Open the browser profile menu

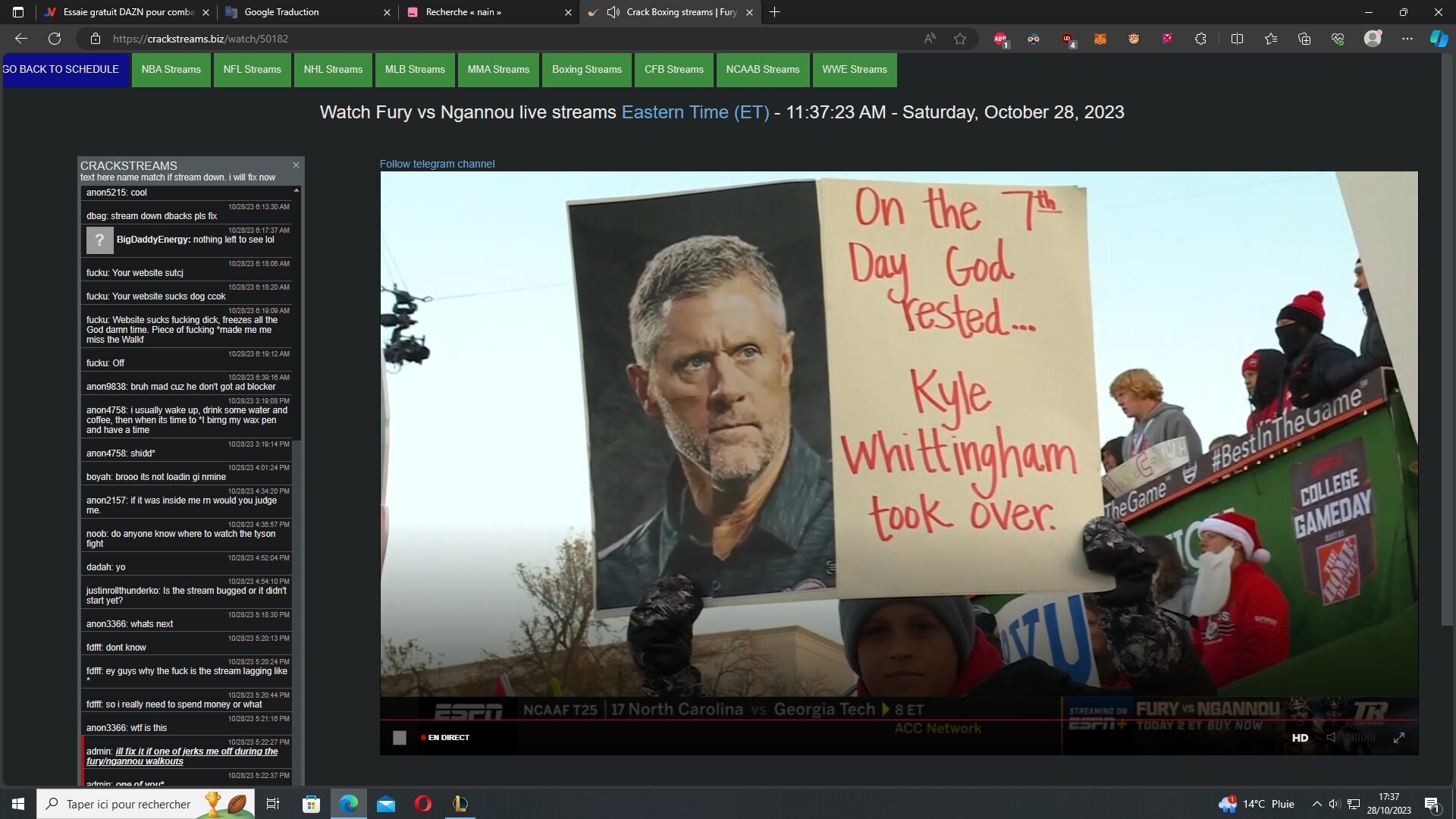click(1373, 39)
